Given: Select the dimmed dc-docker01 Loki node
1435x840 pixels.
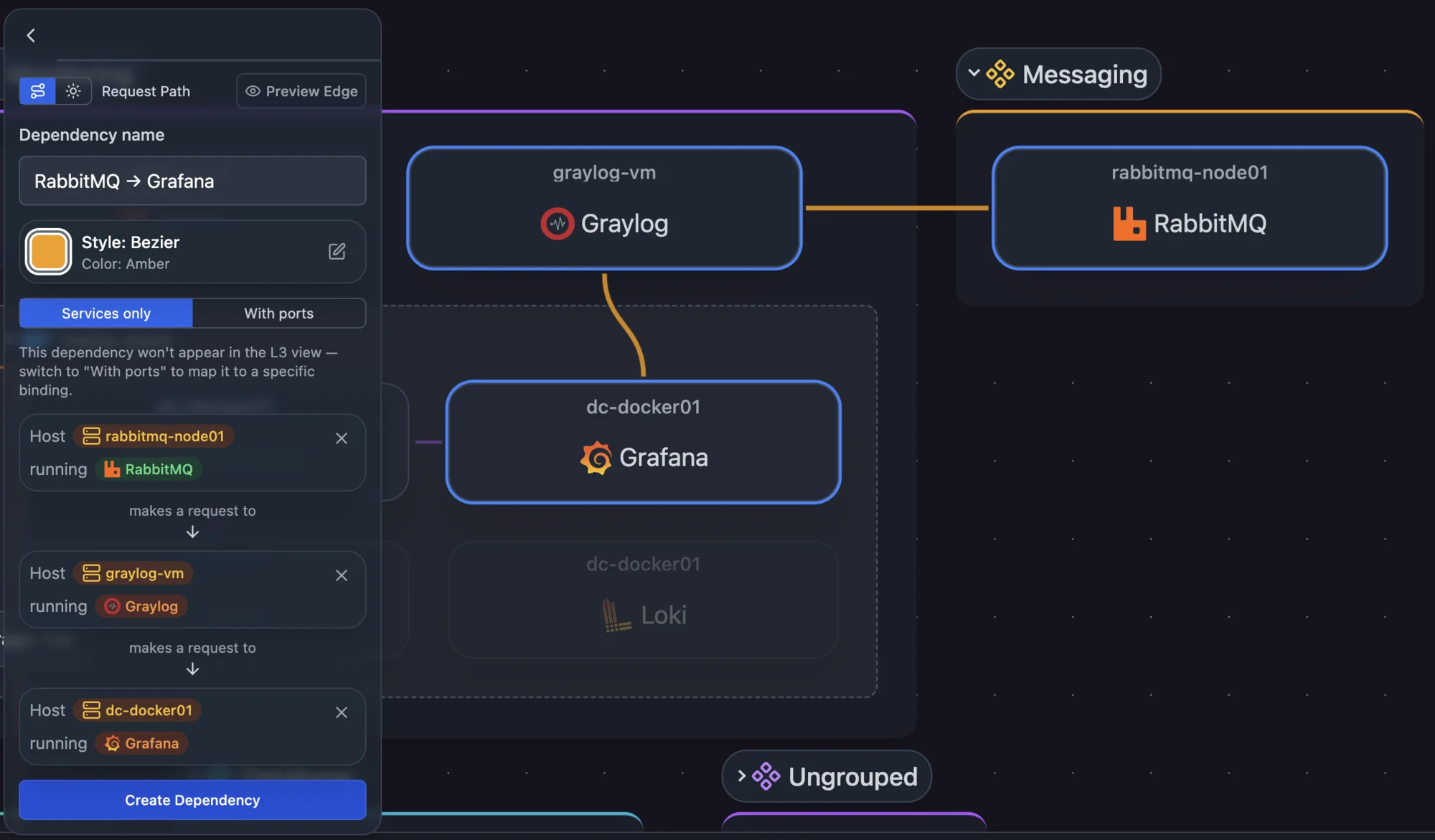Looking at the screenshot, I should [x=644, y=600].
